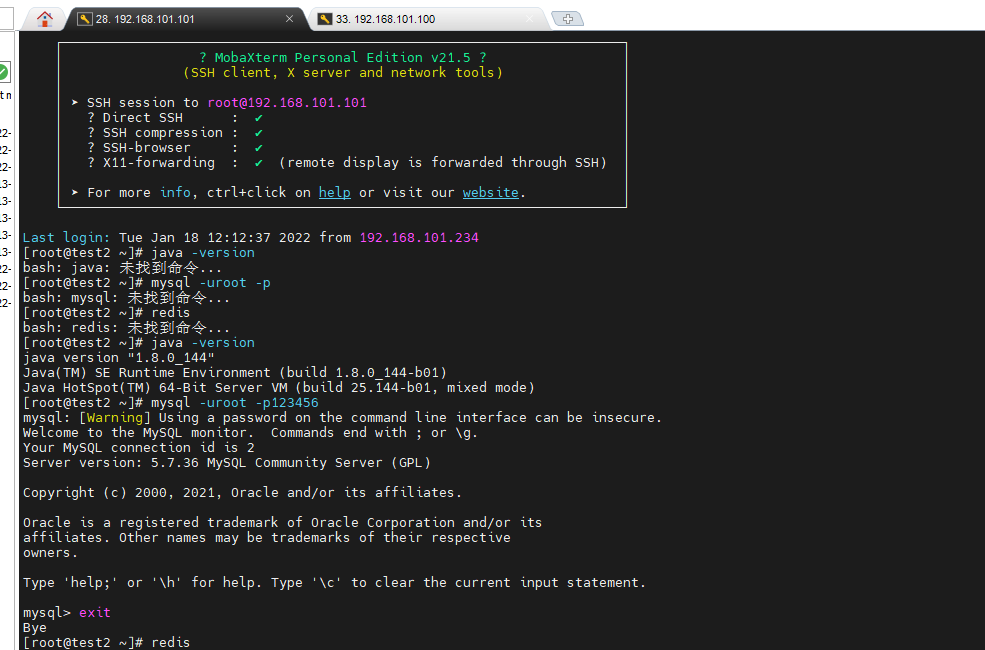Click the 'Bye' output line
The image size is (985, 650).
coord(35,628)
